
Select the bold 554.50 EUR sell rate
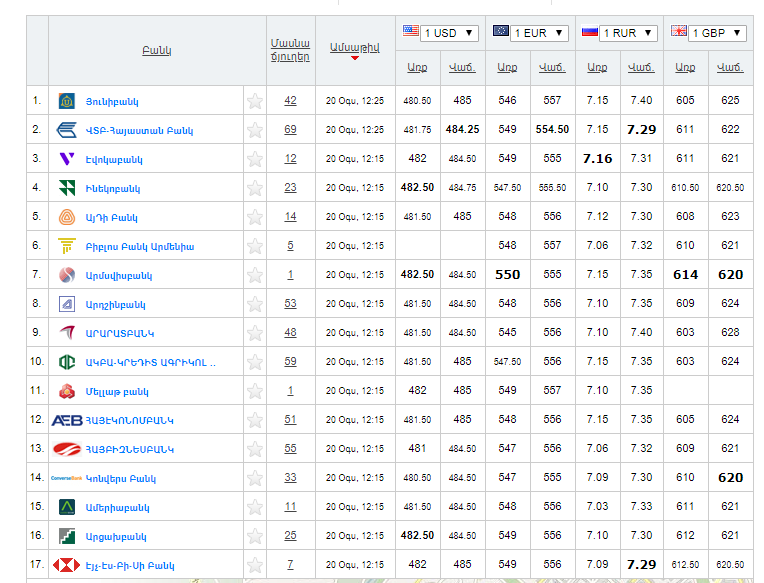[553, 130]
